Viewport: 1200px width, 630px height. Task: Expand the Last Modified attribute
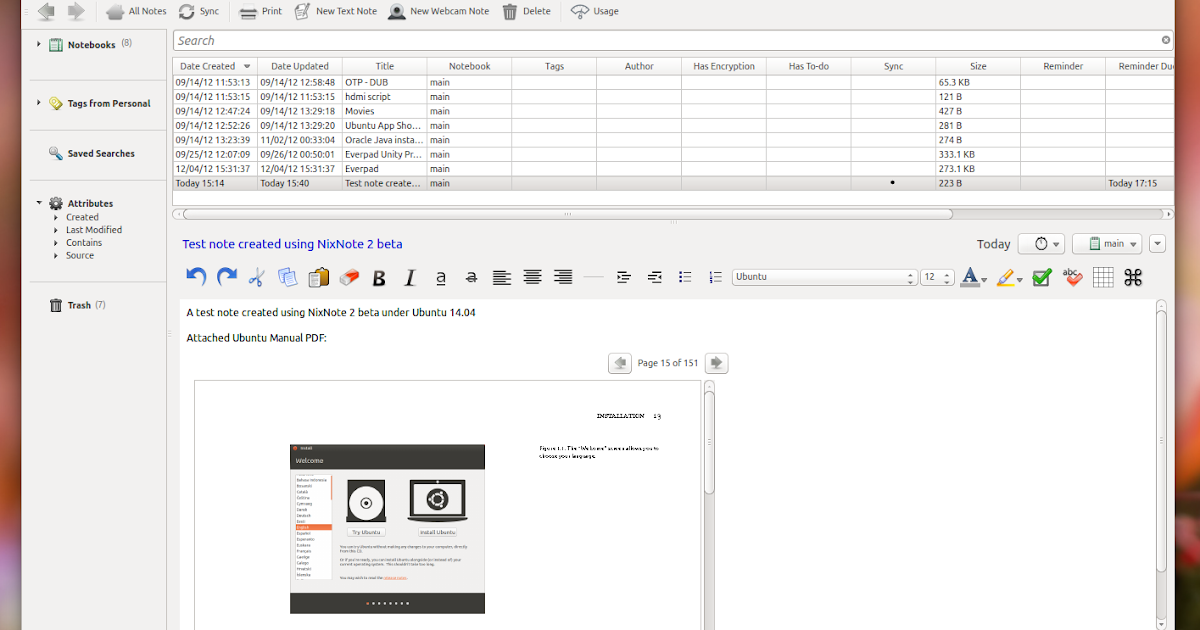56,230
